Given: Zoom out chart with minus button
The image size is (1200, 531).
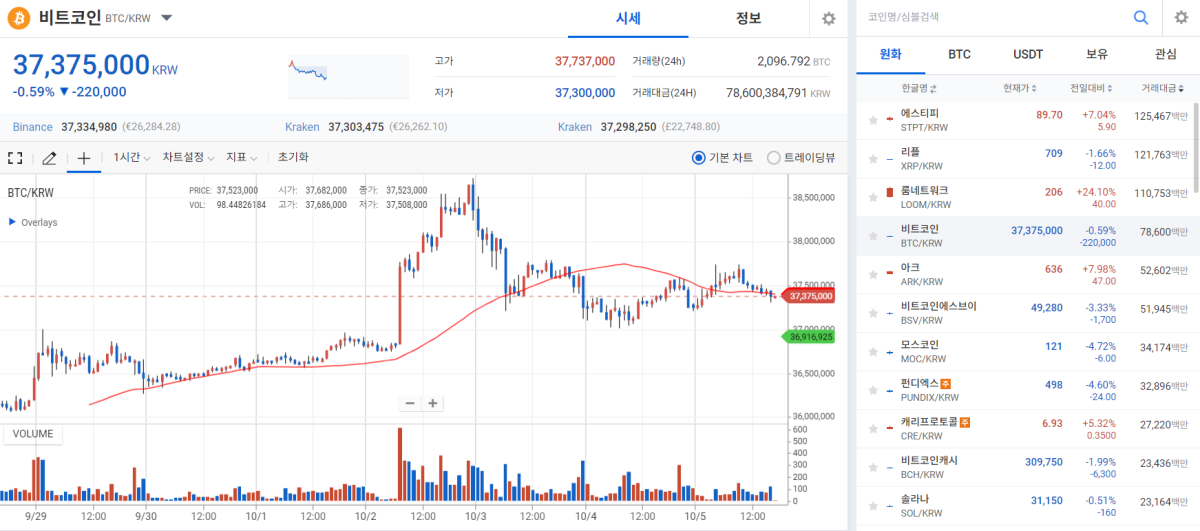Looking at the screenshot, I should pyautogui.click(x=410, y=403).
